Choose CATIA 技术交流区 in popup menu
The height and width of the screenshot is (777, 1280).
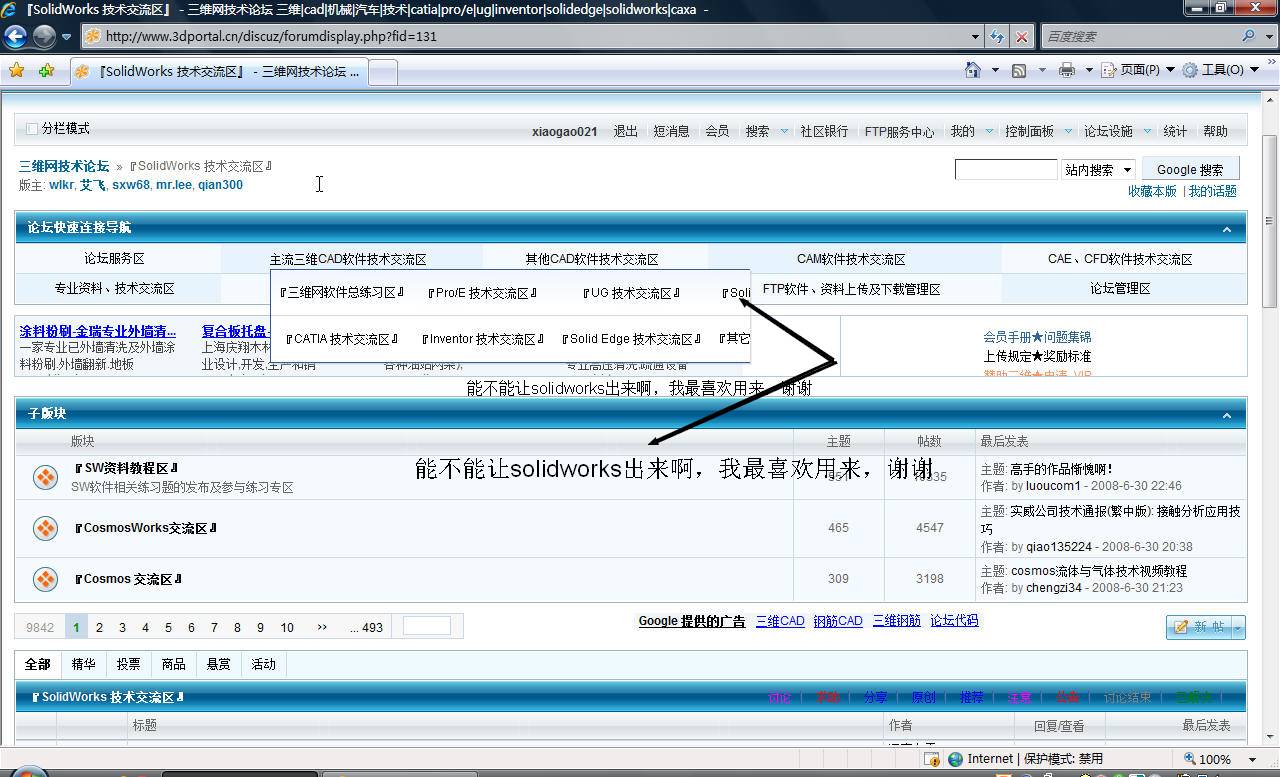click(341, 339)
